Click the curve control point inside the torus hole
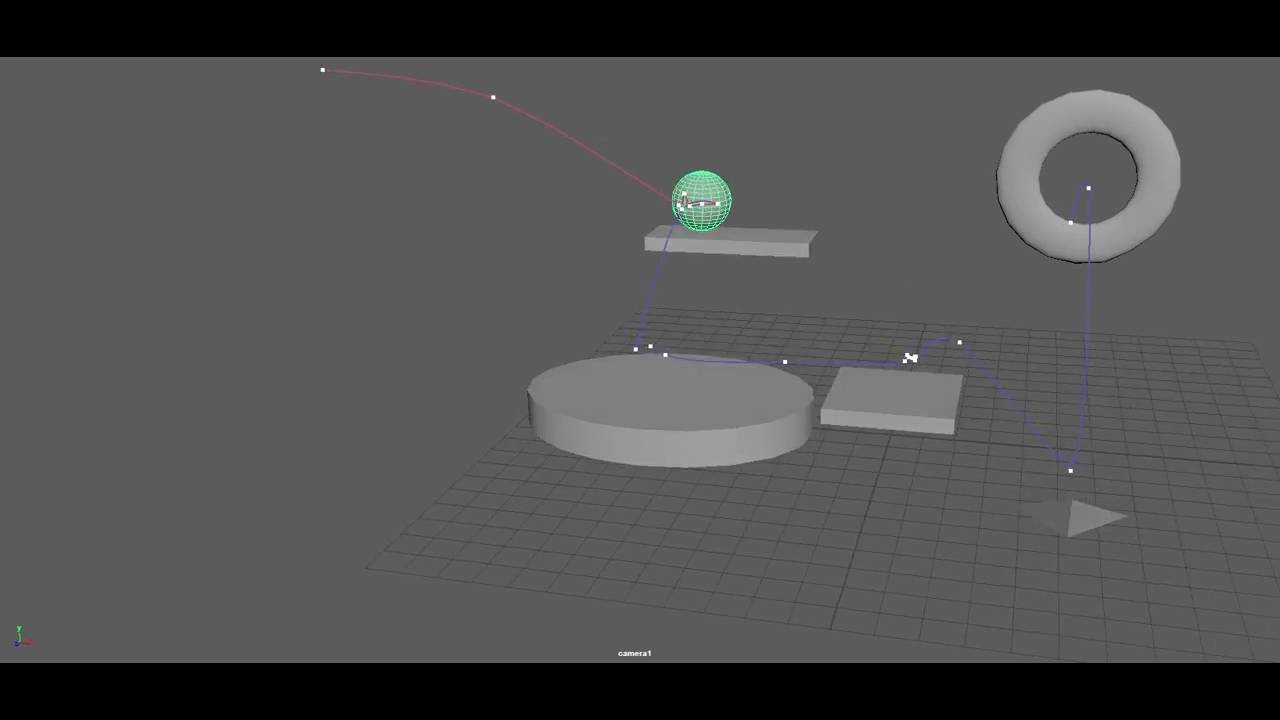Image resolution: width=1280 pixels, height=720 pixels. click(1088, 188)
